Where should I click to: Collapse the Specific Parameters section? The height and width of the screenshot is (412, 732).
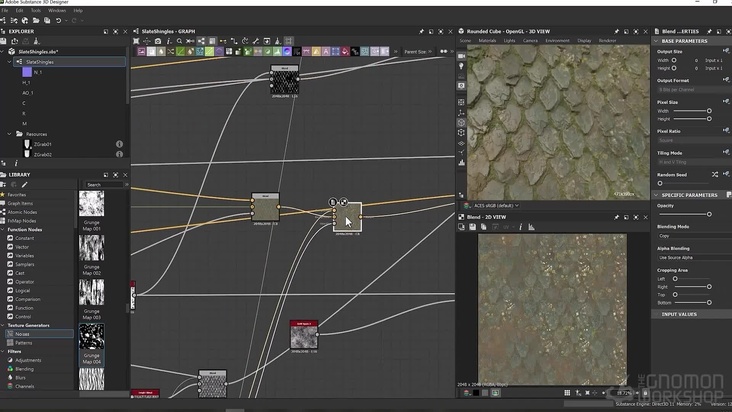[x=656, y=195]
